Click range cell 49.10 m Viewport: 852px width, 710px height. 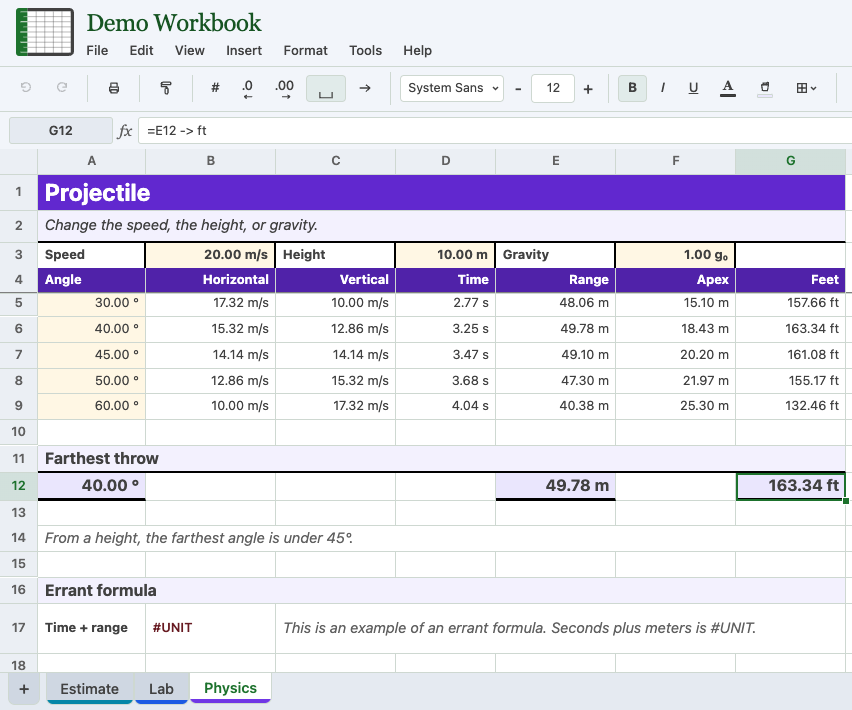555,355
